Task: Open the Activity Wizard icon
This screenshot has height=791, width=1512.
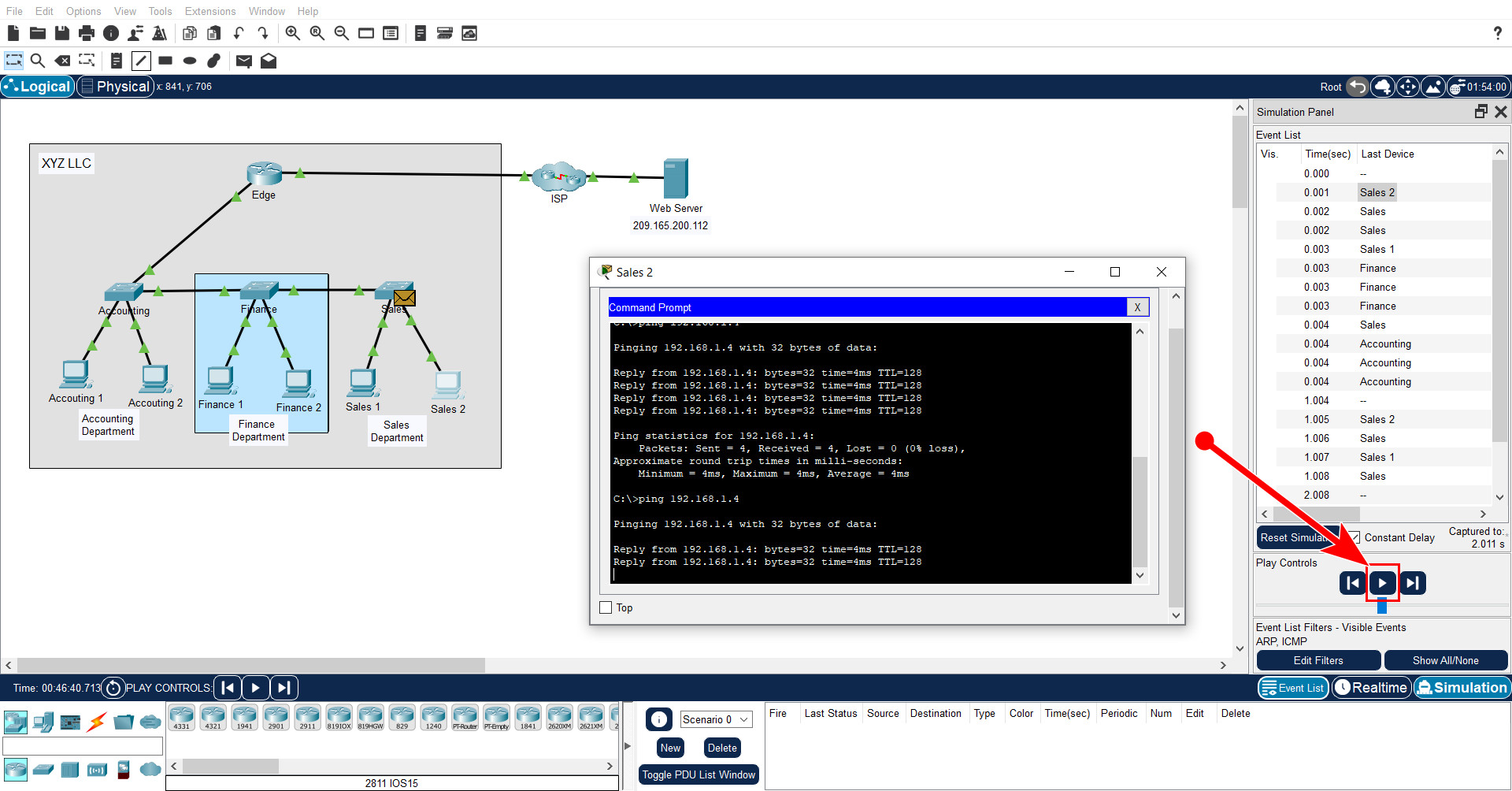Action: pos(135,33)
